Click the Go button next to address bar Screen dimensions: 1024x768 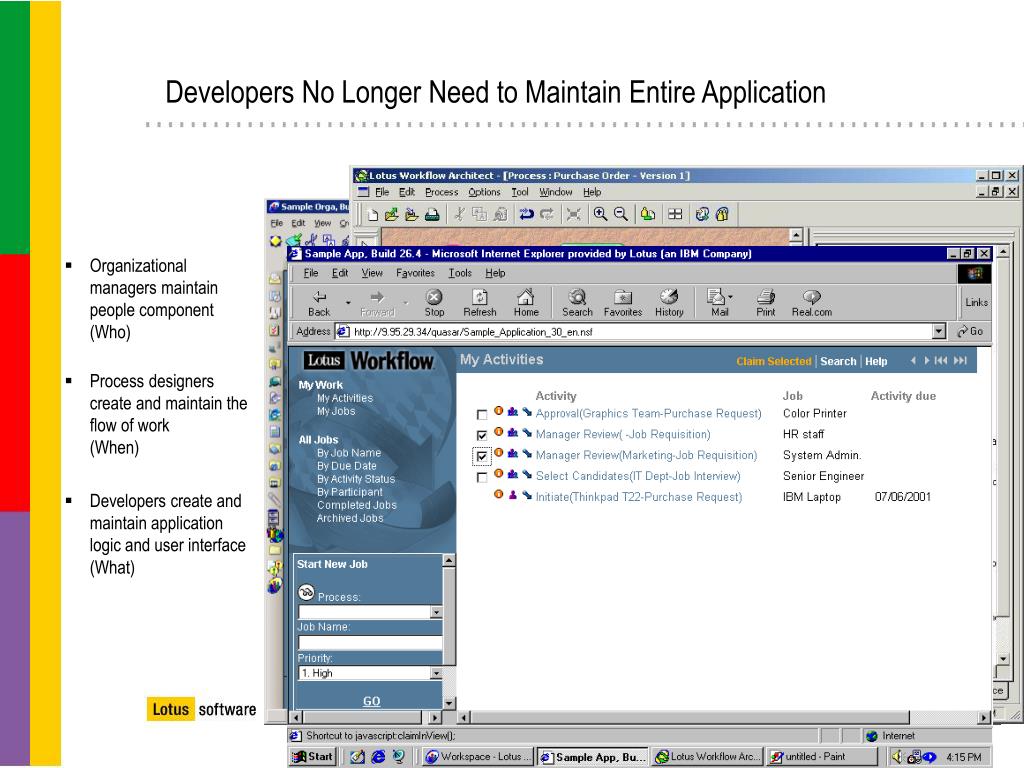970,332
